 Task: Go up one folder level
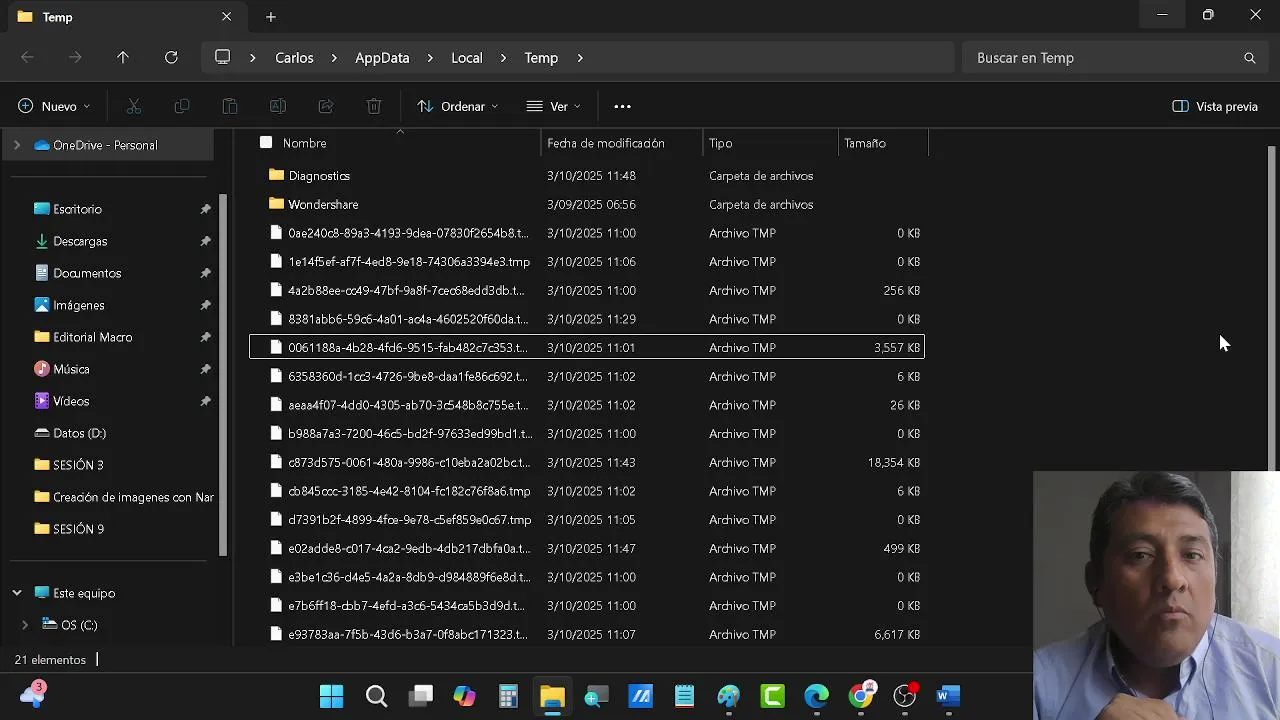coord(123,58)
